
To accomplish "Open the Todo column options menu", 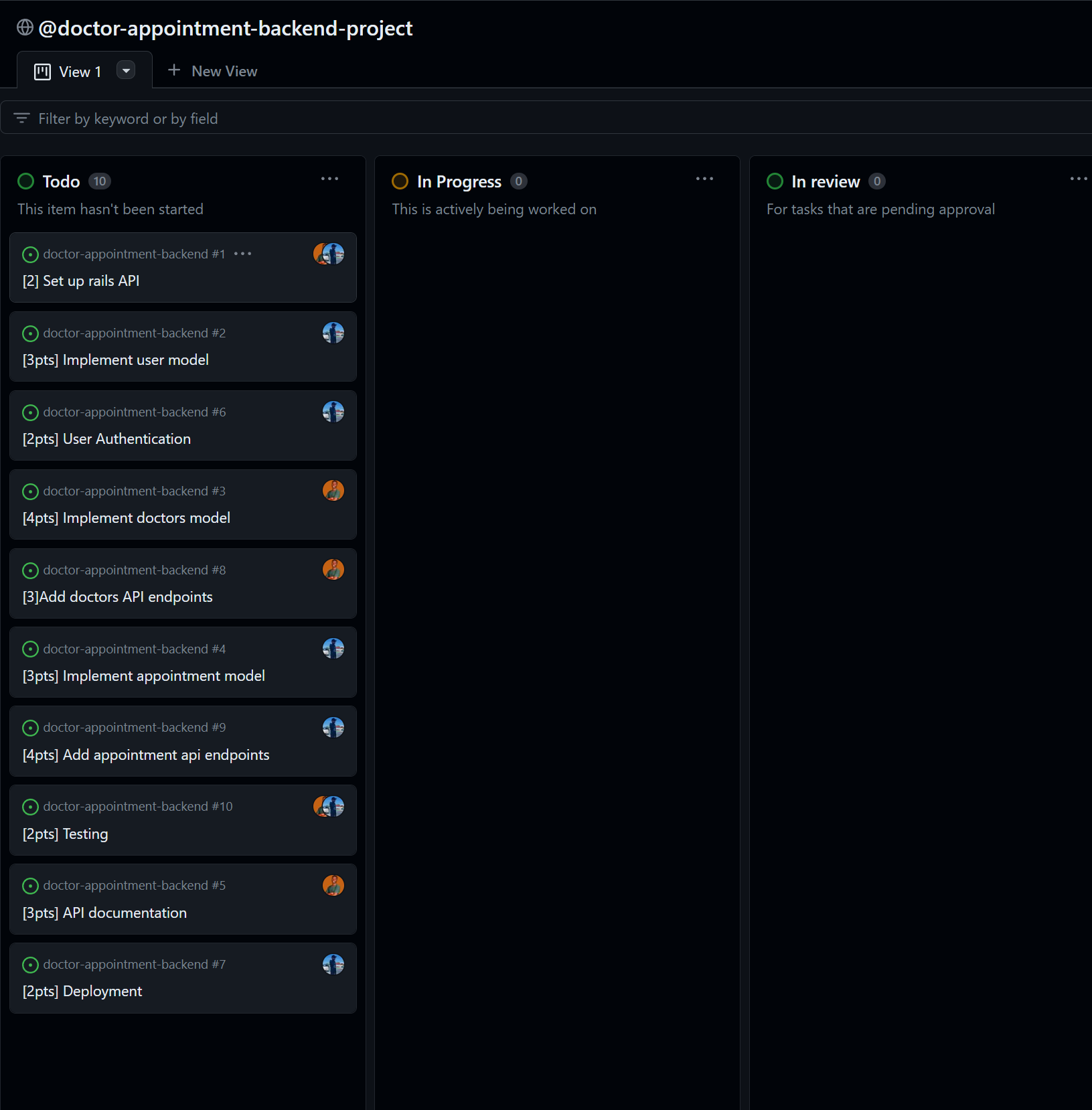I will click(x=330, y=179).
